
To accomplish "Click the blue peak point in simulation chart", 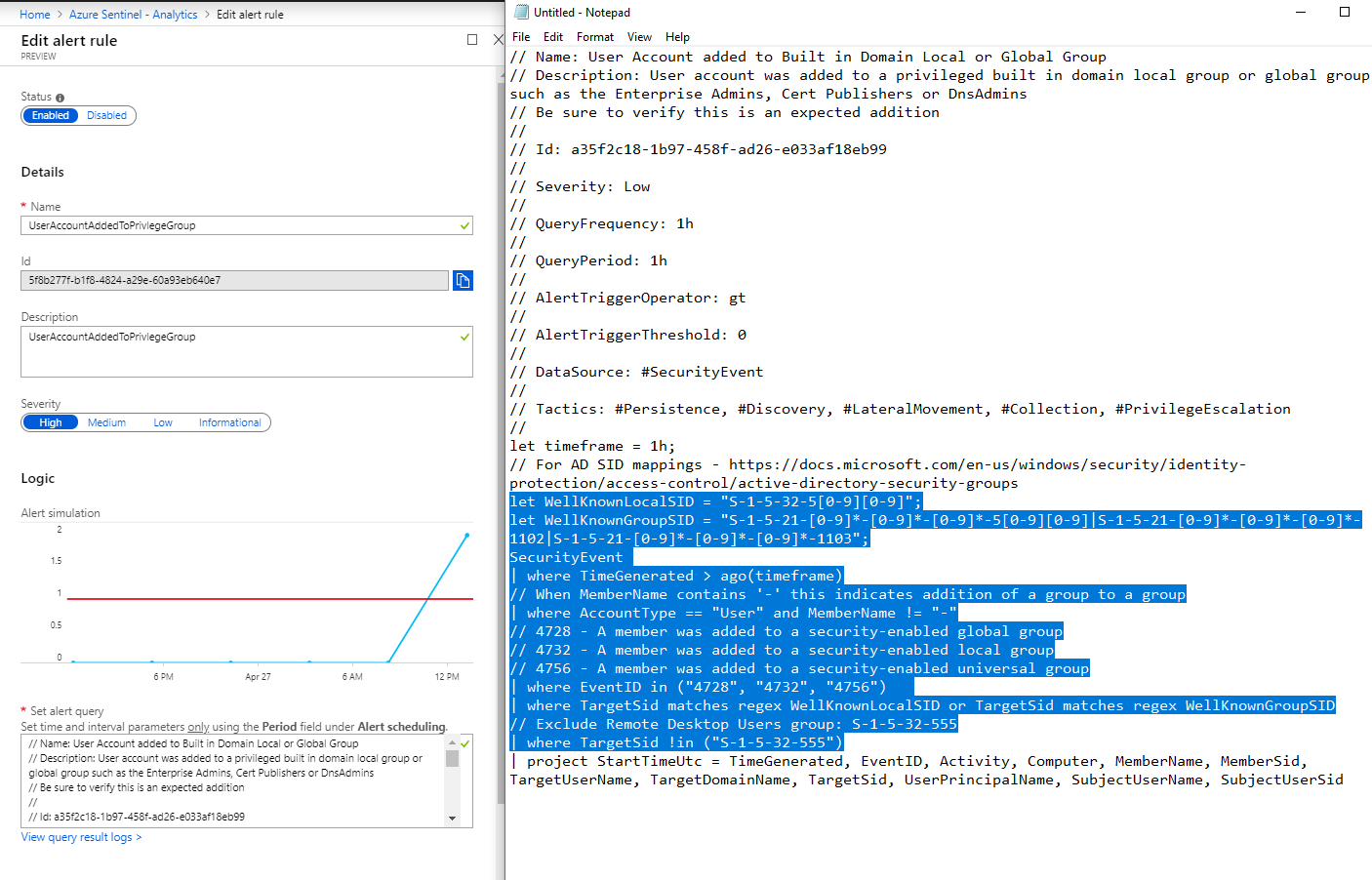I will click(x=466, y=535).
